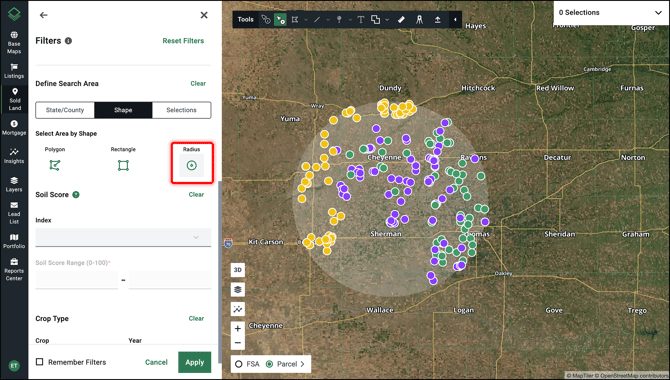Switch to the State/County tab

pos(65,110)
